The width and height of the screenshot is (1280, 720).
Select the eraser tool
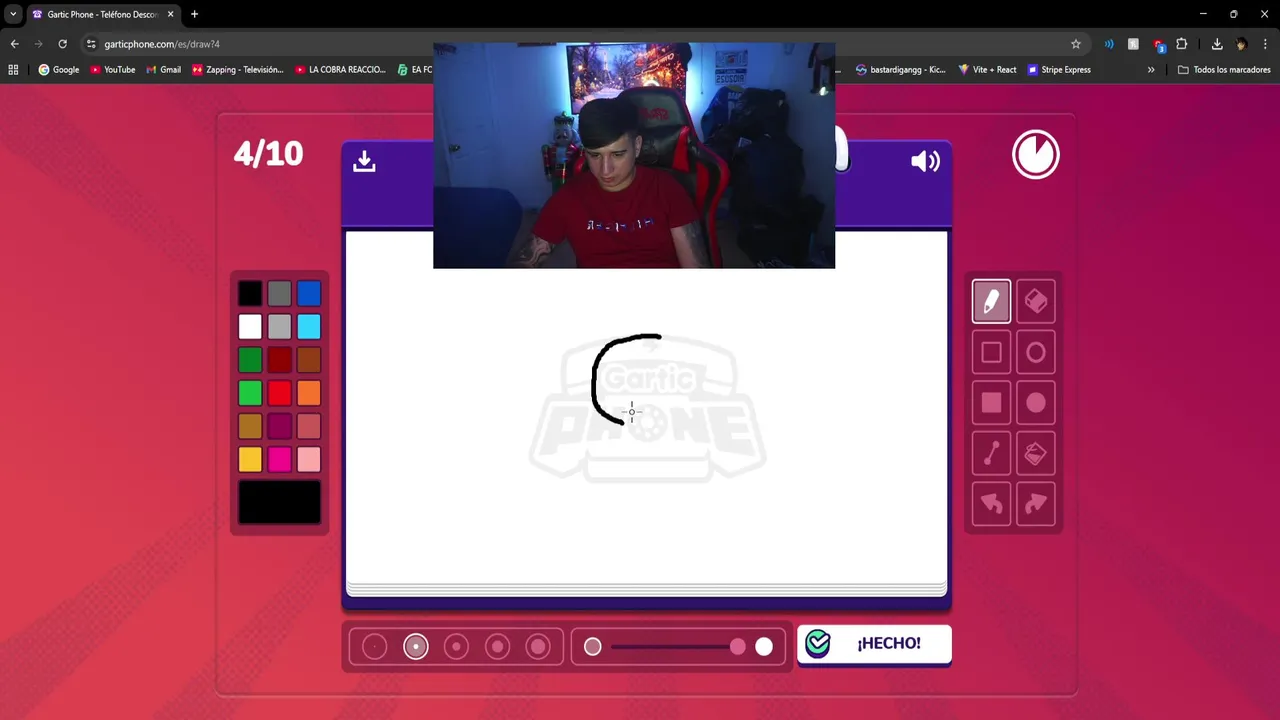(x=1035, y=301)
